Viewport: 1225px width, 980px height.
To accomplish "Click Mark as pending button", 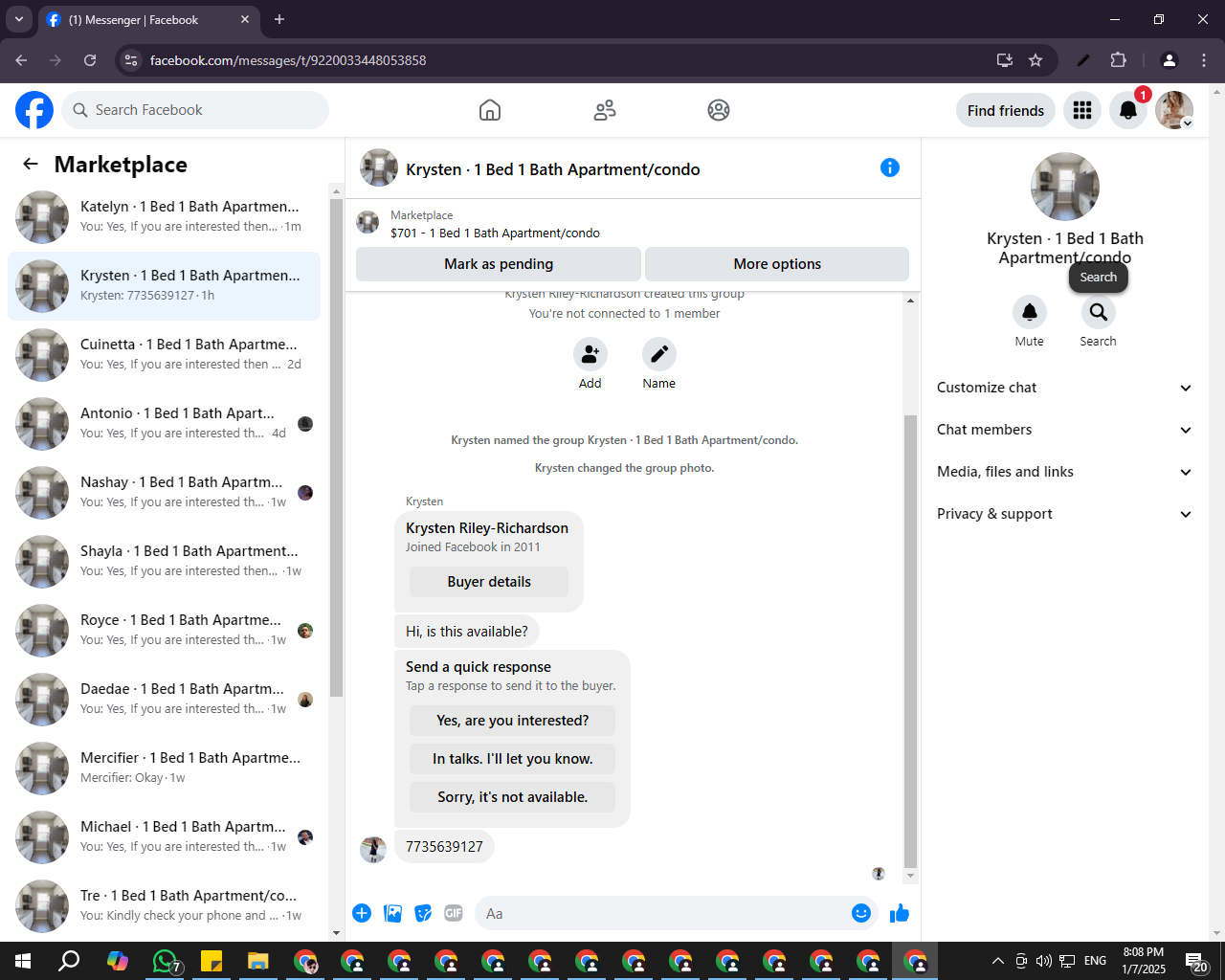I will tap(499, 264).
